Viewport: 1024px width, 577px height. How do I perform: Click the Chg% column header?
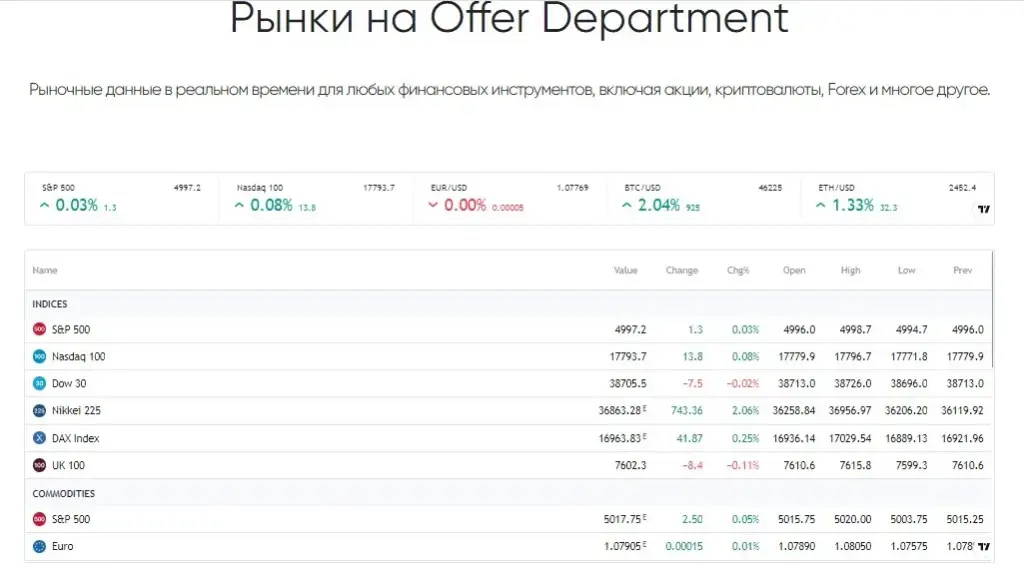pyautogui.click(x=738, y=270)
